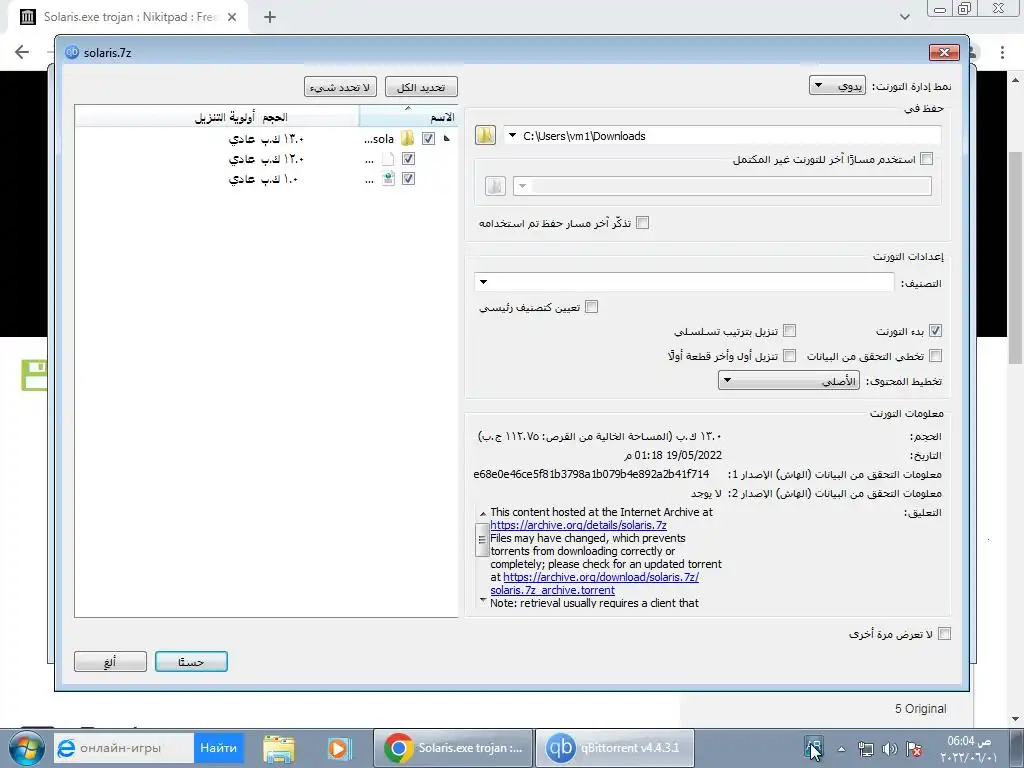The width and height of the screenshot is (1024, 768).
Task: Click the network tray icon
Action: pyautogui.click(x=865, y=749)
